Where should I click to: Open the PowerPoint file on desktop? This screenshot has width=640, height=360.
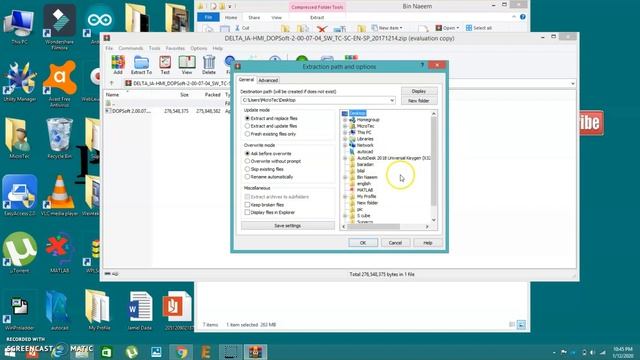tap(178, 310)
